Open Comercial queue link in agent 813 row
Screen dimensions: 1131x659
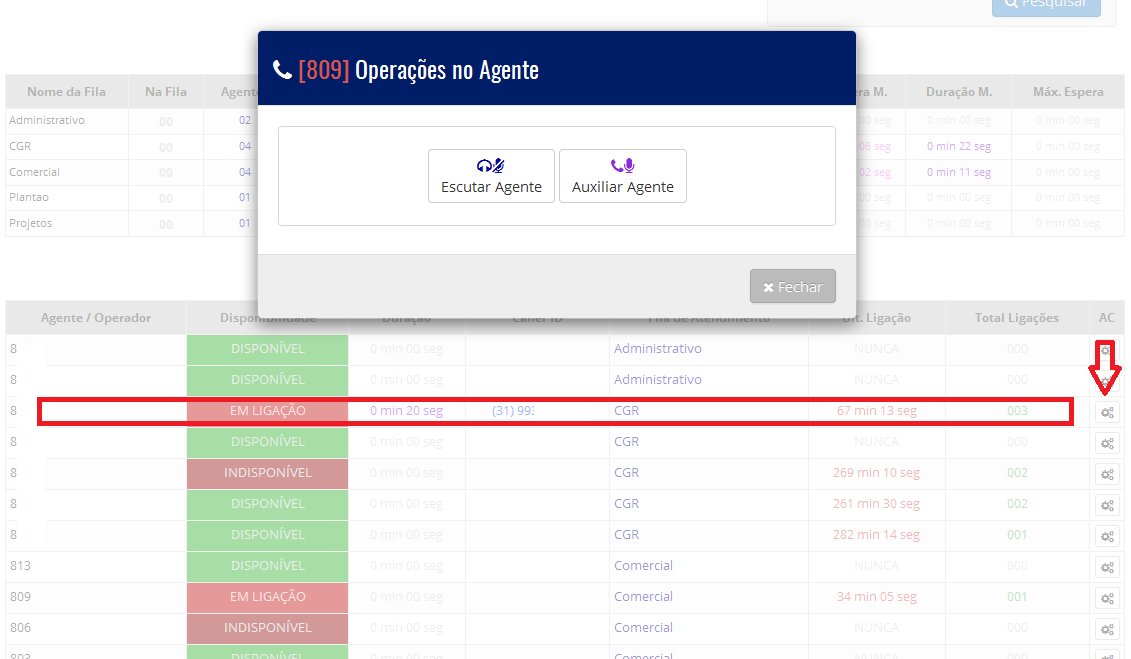coord(643,566)
